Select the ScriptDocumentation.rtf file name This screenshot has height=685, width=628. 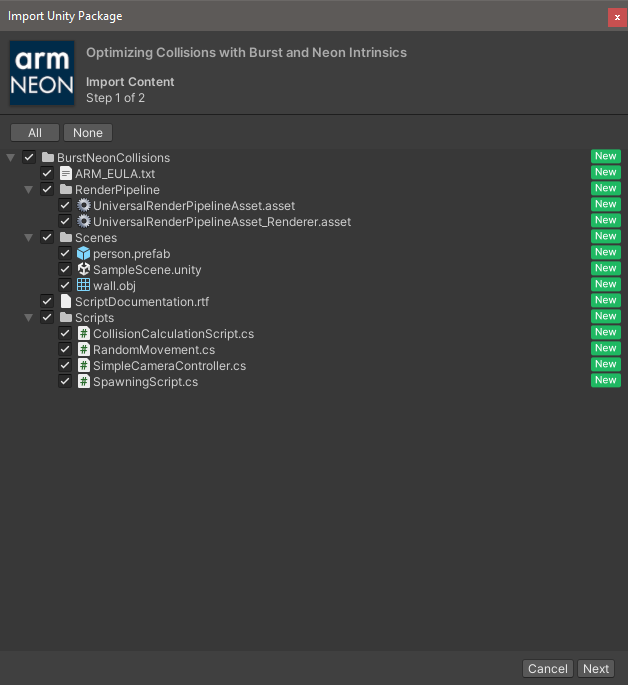(142, 302)
